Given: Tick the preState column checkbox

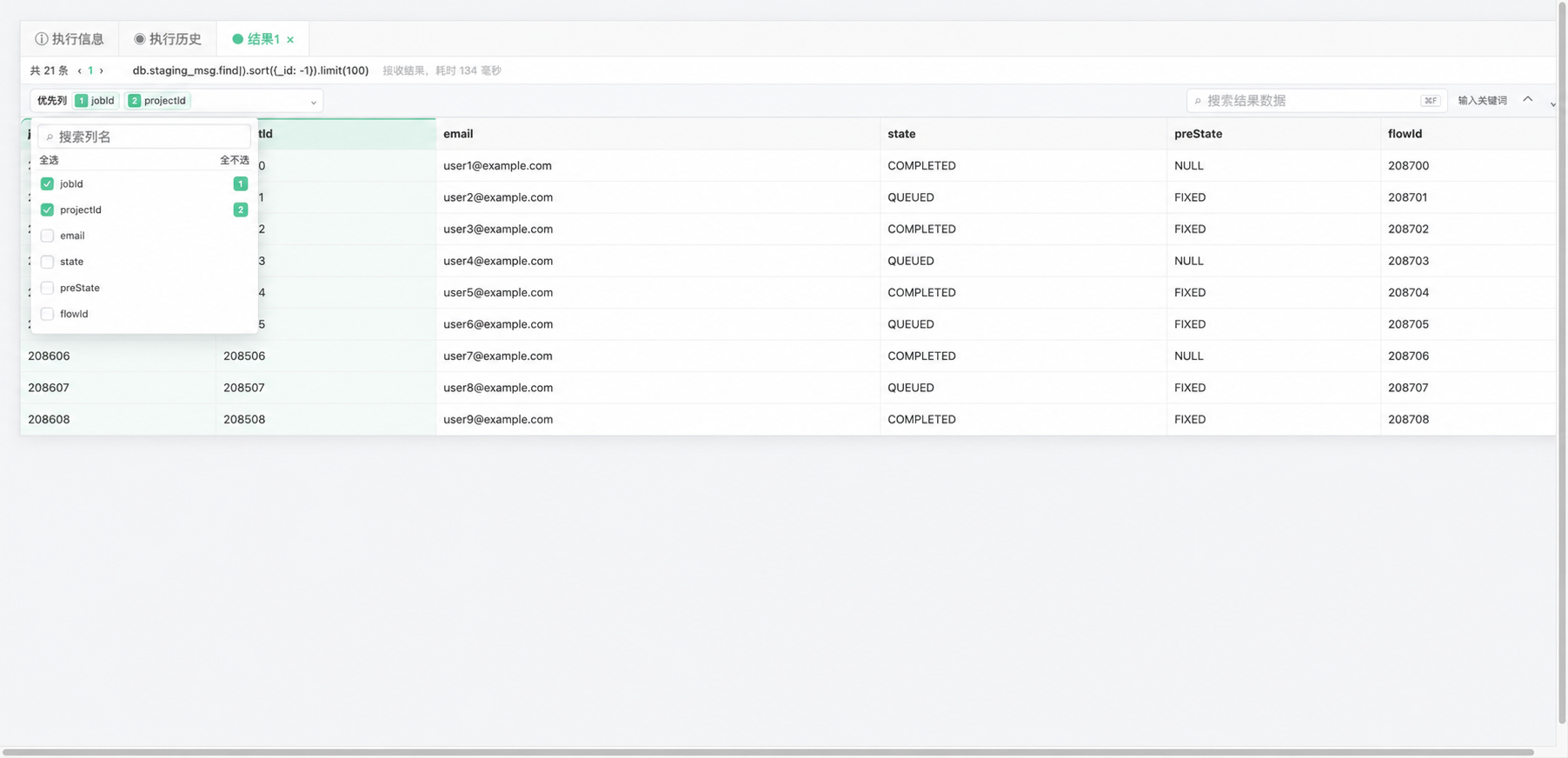Looking at the screenshot, I should (47, 289).
